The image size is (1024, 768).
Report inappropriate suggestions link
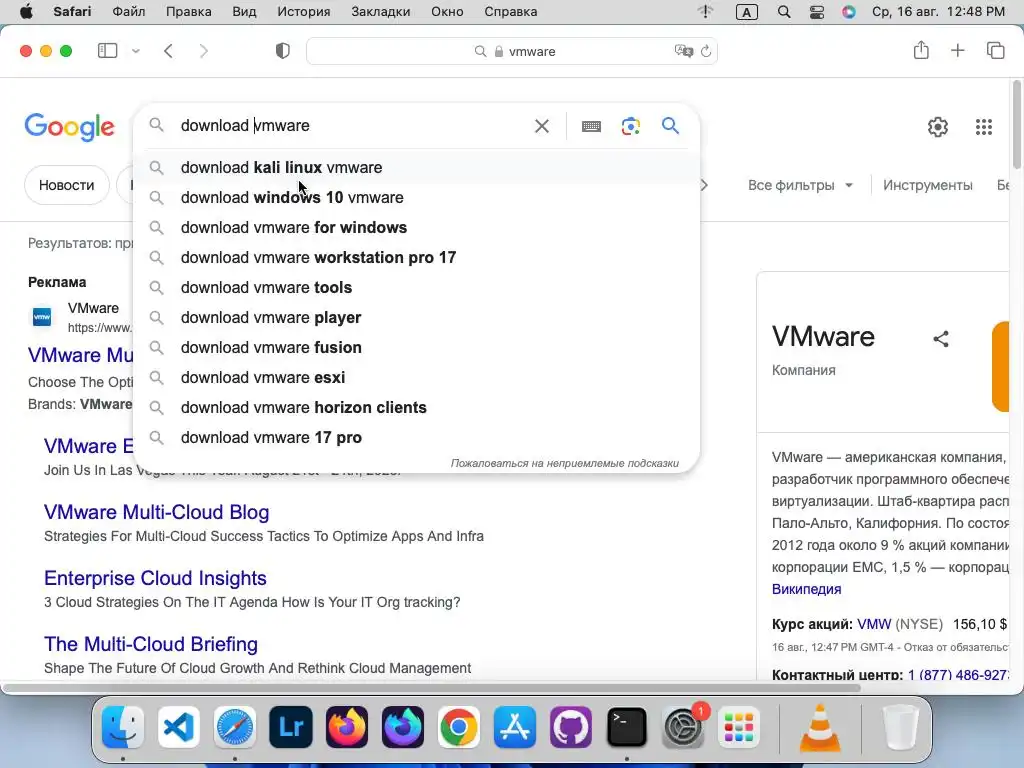pyautogui.click(x=564, y=463)
